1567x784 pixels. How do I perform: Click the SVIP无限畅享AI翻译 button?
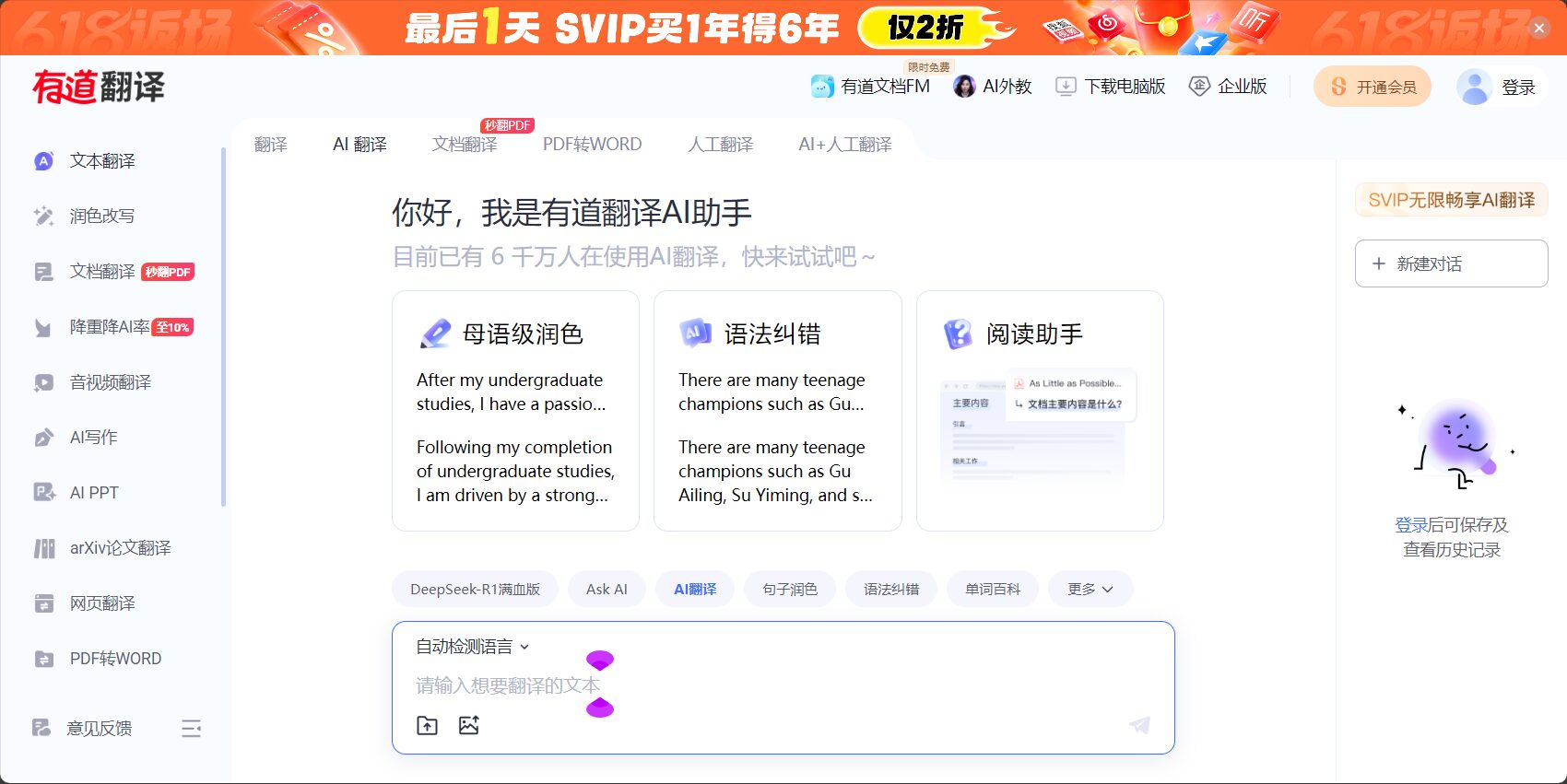pos(1451,200)
